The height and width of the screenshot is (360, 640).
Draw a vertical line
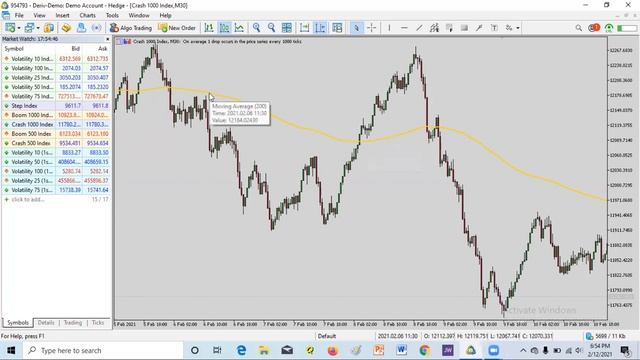tap(389, 28)
